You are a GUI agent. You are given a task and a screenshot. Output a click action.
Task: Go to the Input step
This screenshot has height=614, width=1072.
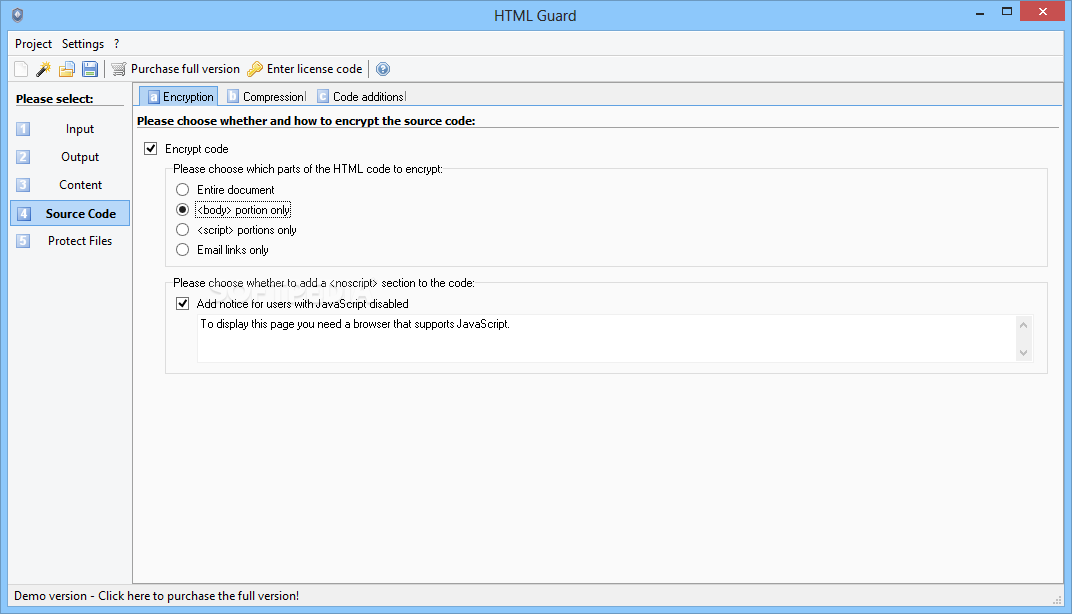coord(70,129)
